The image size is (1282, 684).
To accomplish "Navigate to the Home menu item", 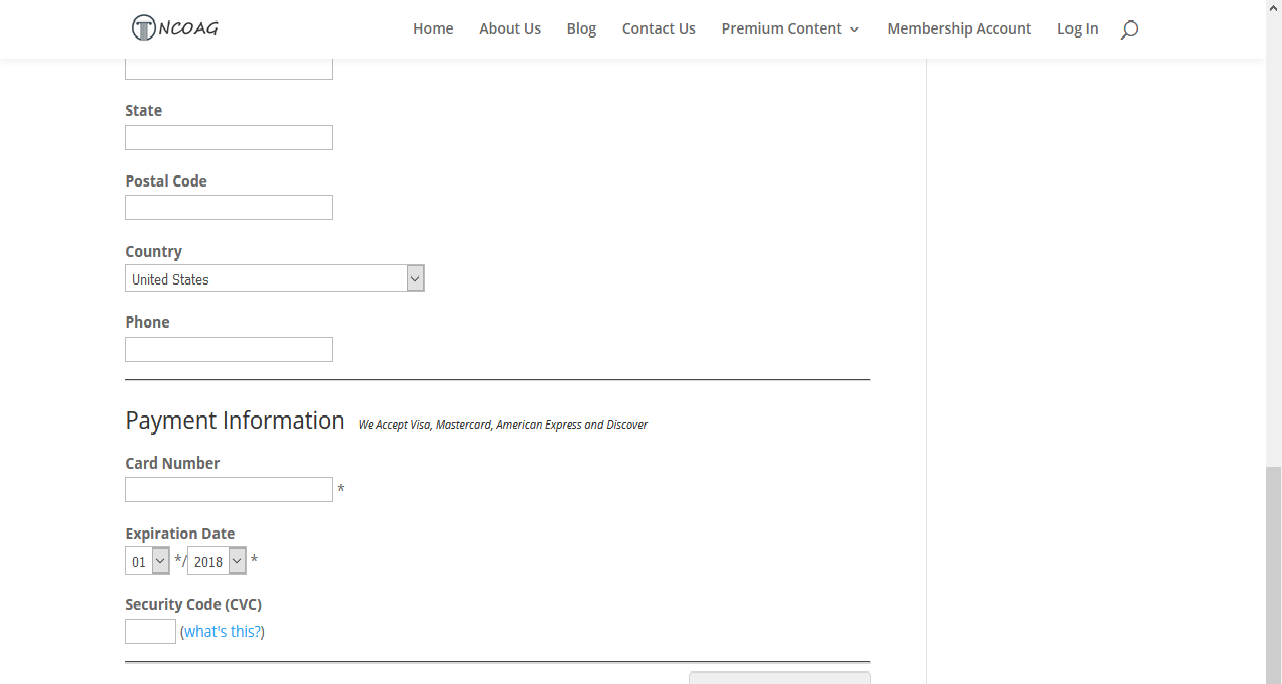I will [433, 28].
